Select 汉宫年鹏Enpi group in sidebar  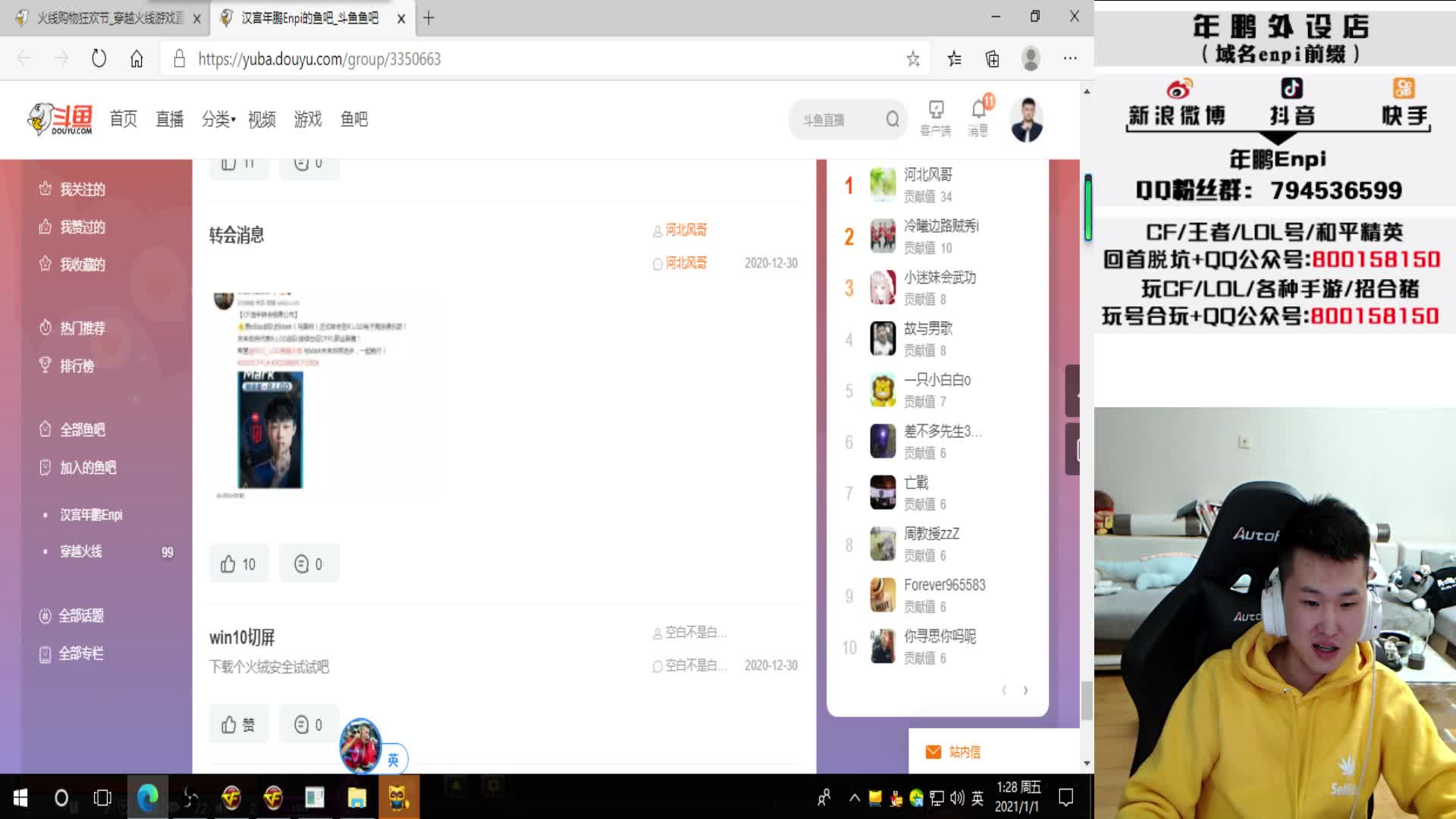(x=91, y=514)
